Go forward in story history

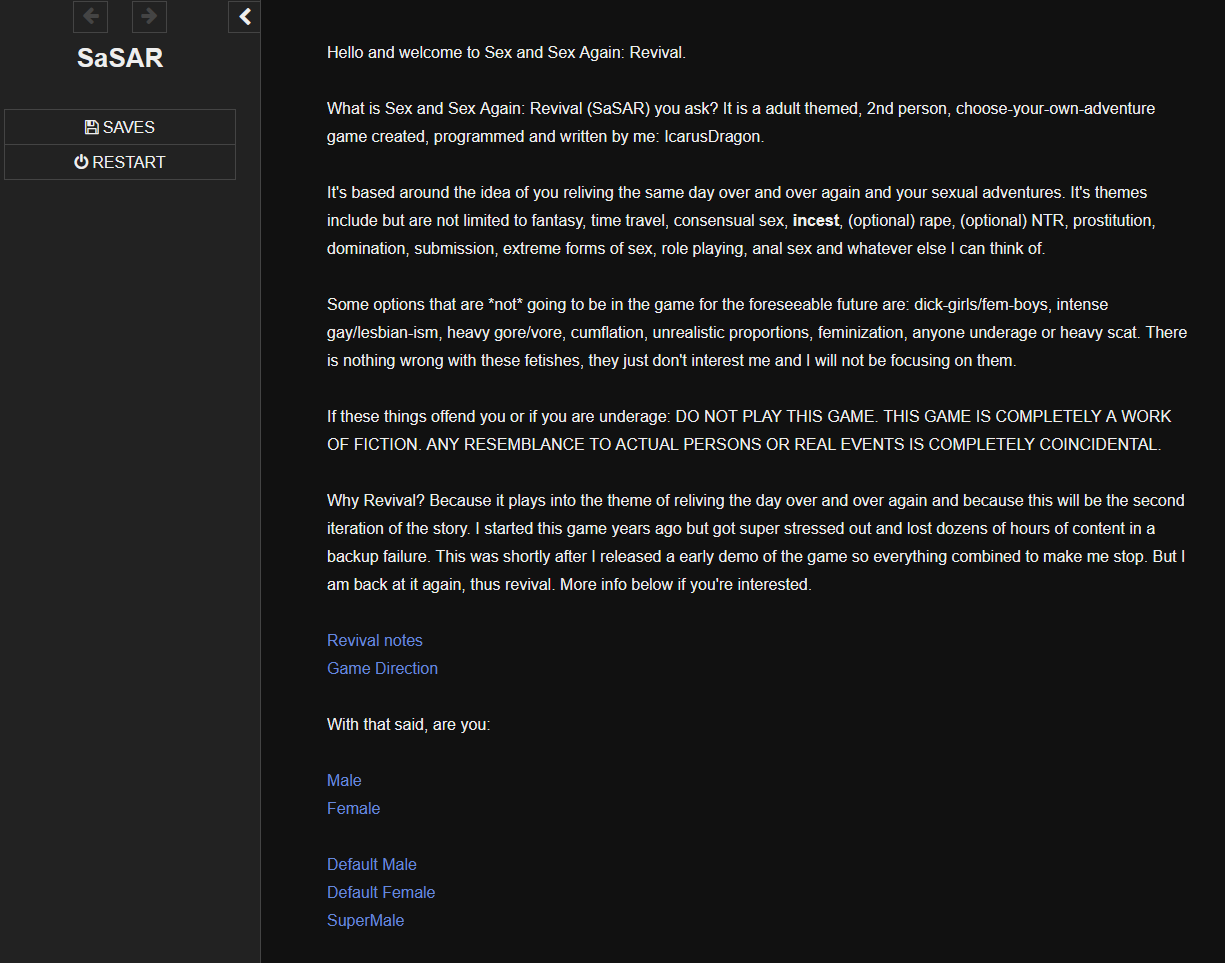(149, 16)
